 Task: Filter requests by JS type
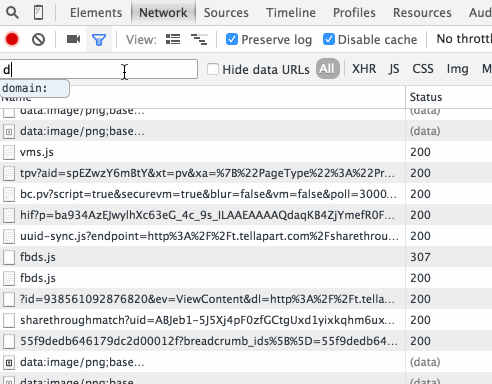(x=394, y=69)
